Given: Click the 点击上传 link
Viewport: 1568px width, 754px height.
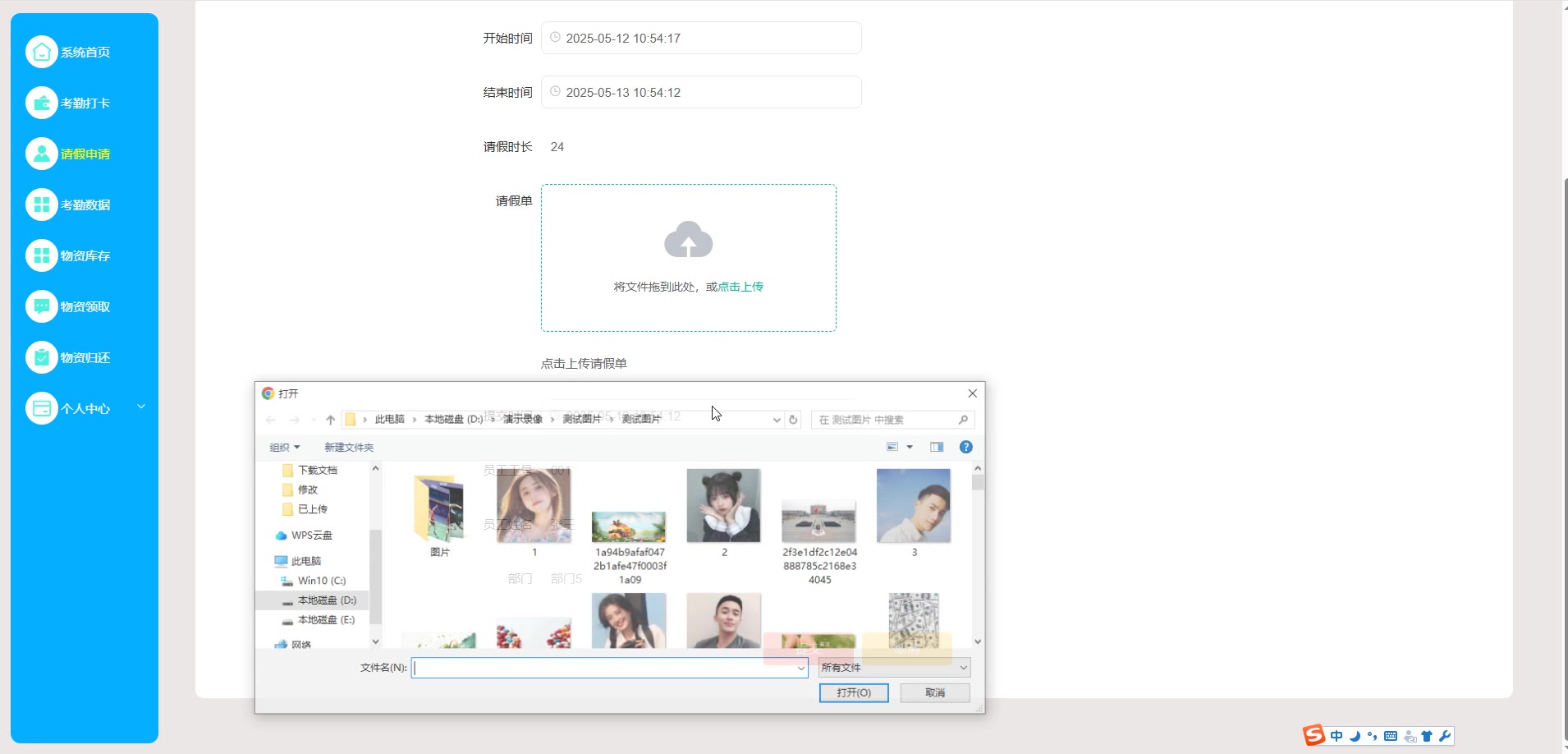Looking at the screenshot, I should [740, 287].
